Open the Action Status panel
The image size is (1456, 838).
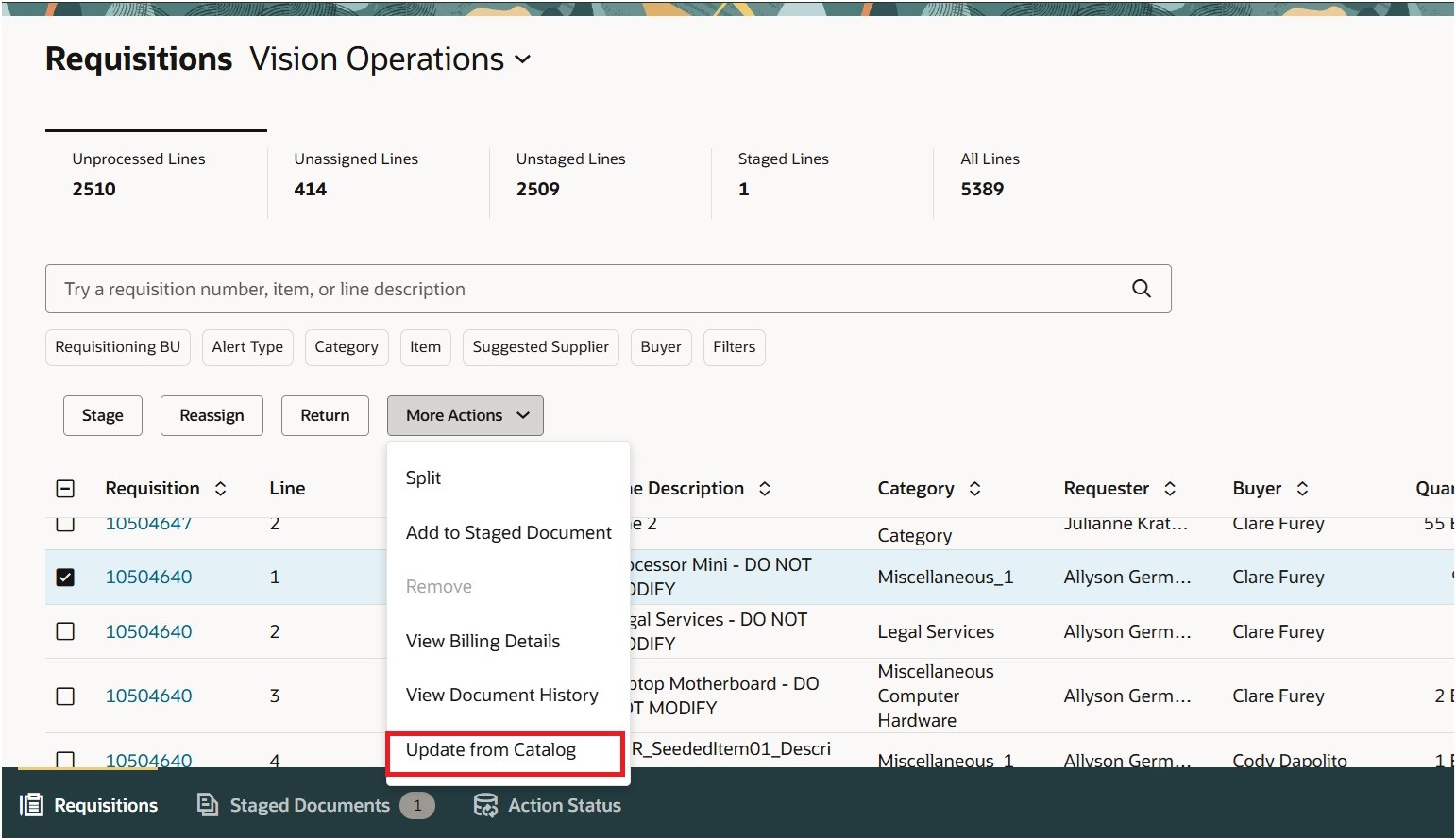click(x=546, y=805)
